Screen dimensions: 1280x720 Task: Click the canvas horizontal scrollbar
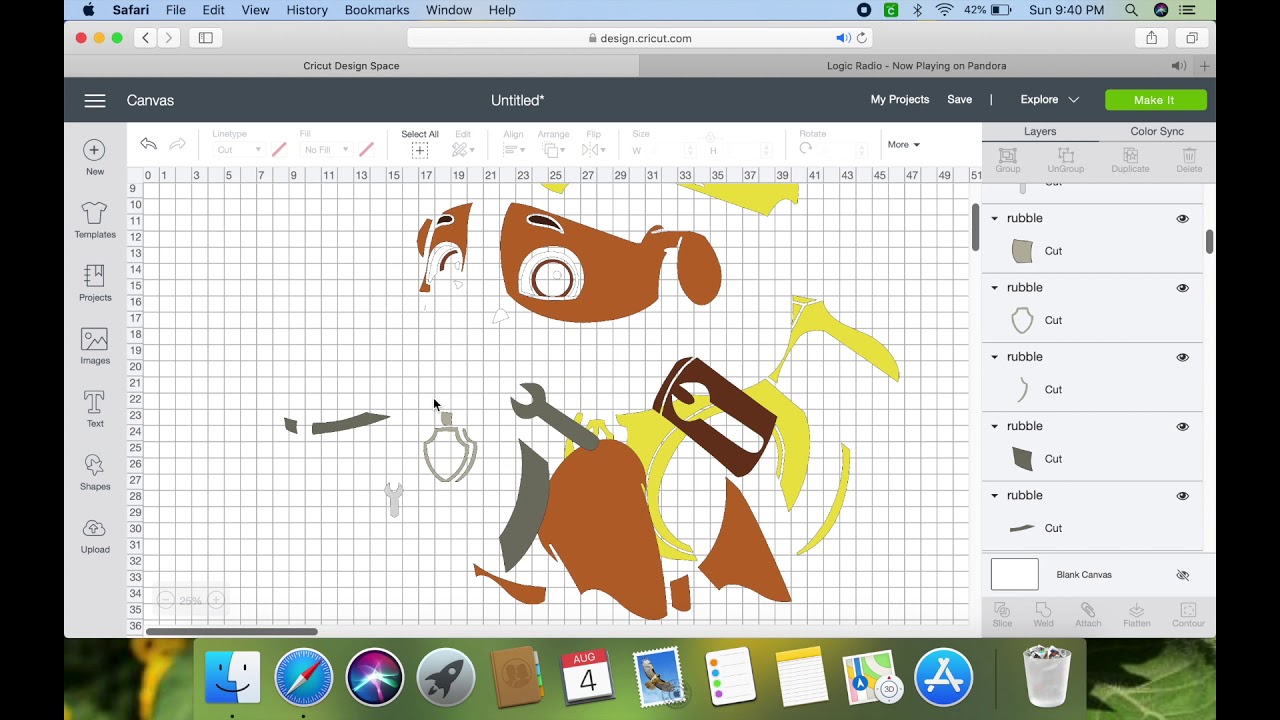tap(232, 631)
